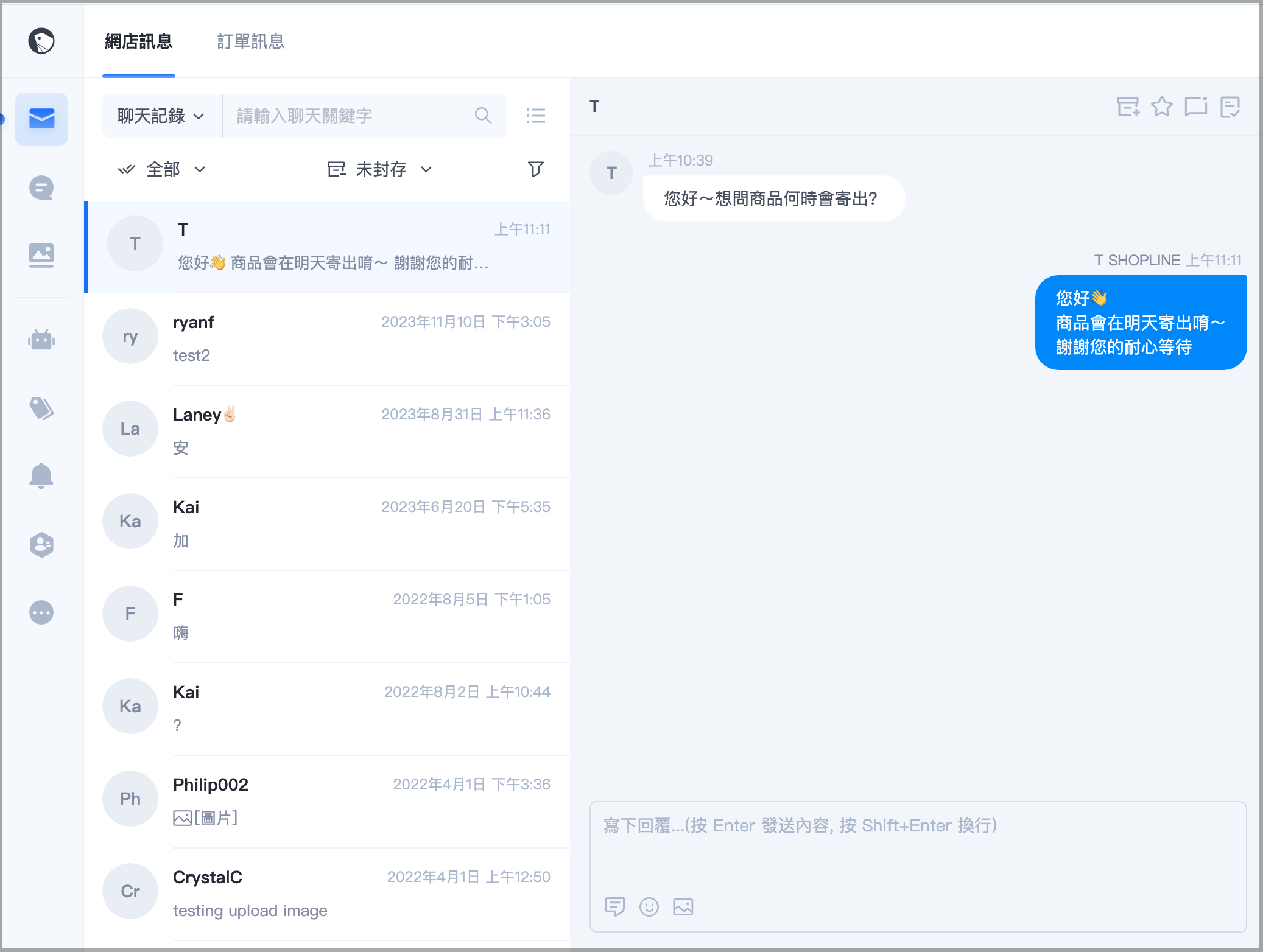
Task: Expand the 全部 filter dropdown
Action: 162,169
